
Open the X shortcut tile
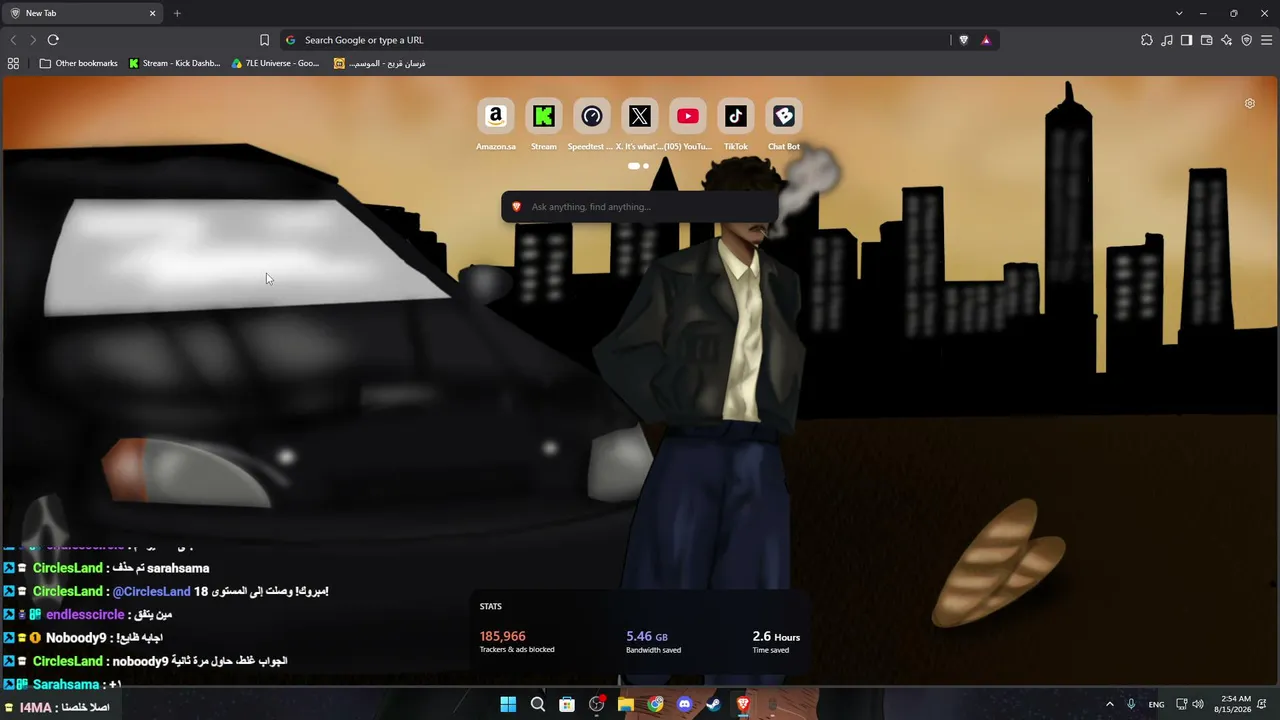point(640,117)
